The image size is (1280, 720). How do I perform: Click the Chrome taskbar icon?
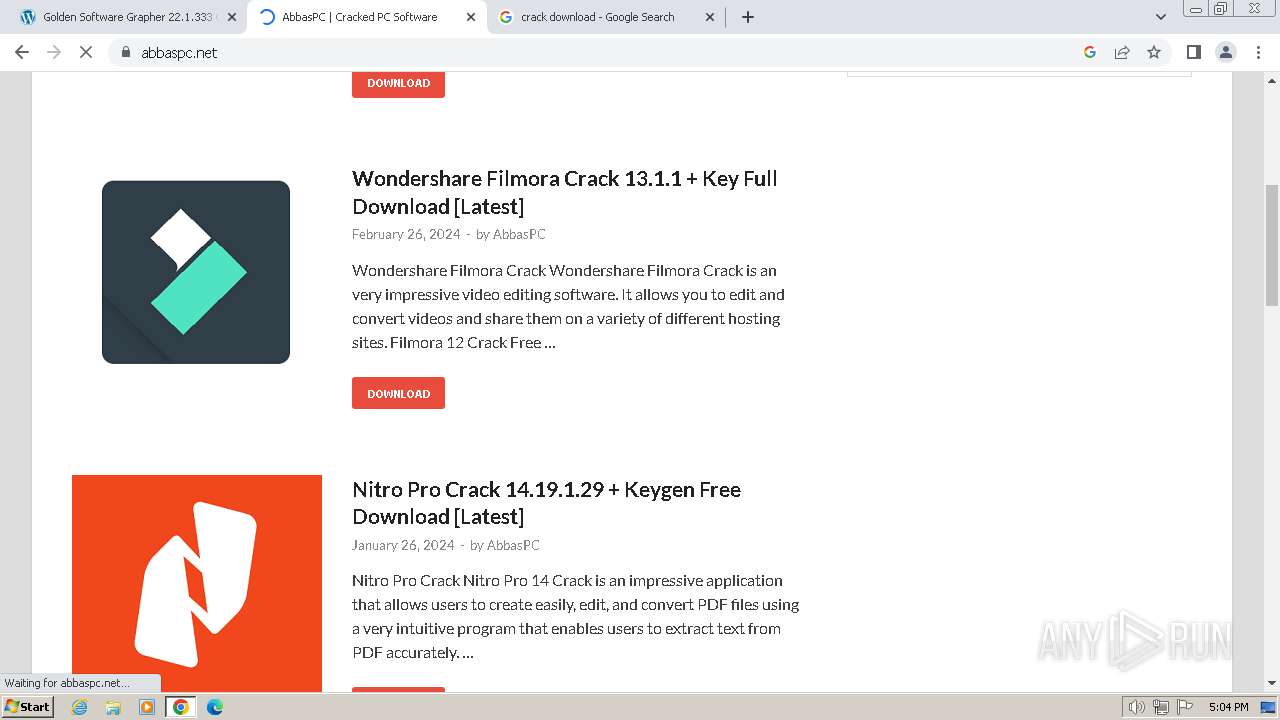[x=181, y=707]
